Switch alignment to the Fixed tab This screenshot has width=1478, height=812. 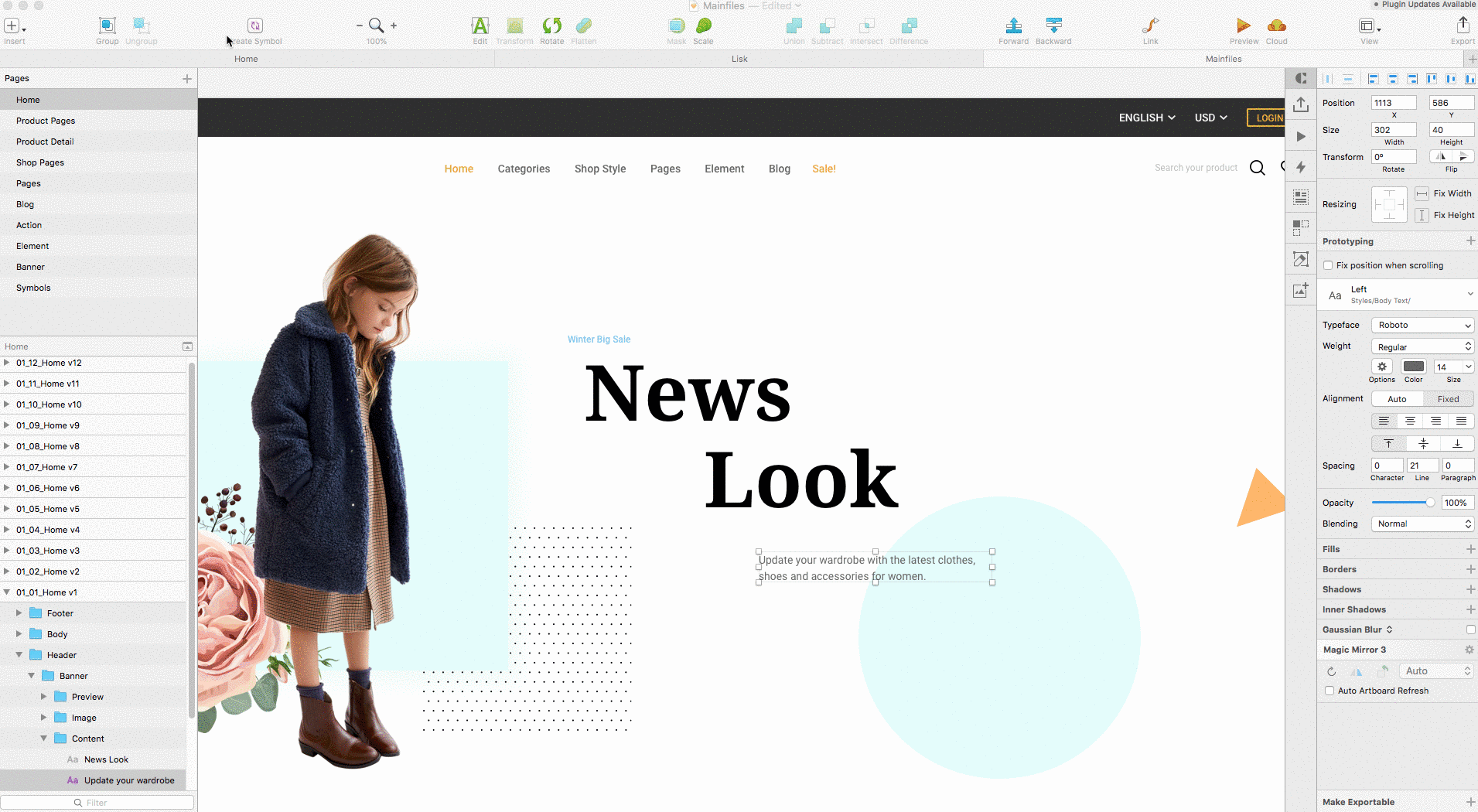(x=1449, y=398)
